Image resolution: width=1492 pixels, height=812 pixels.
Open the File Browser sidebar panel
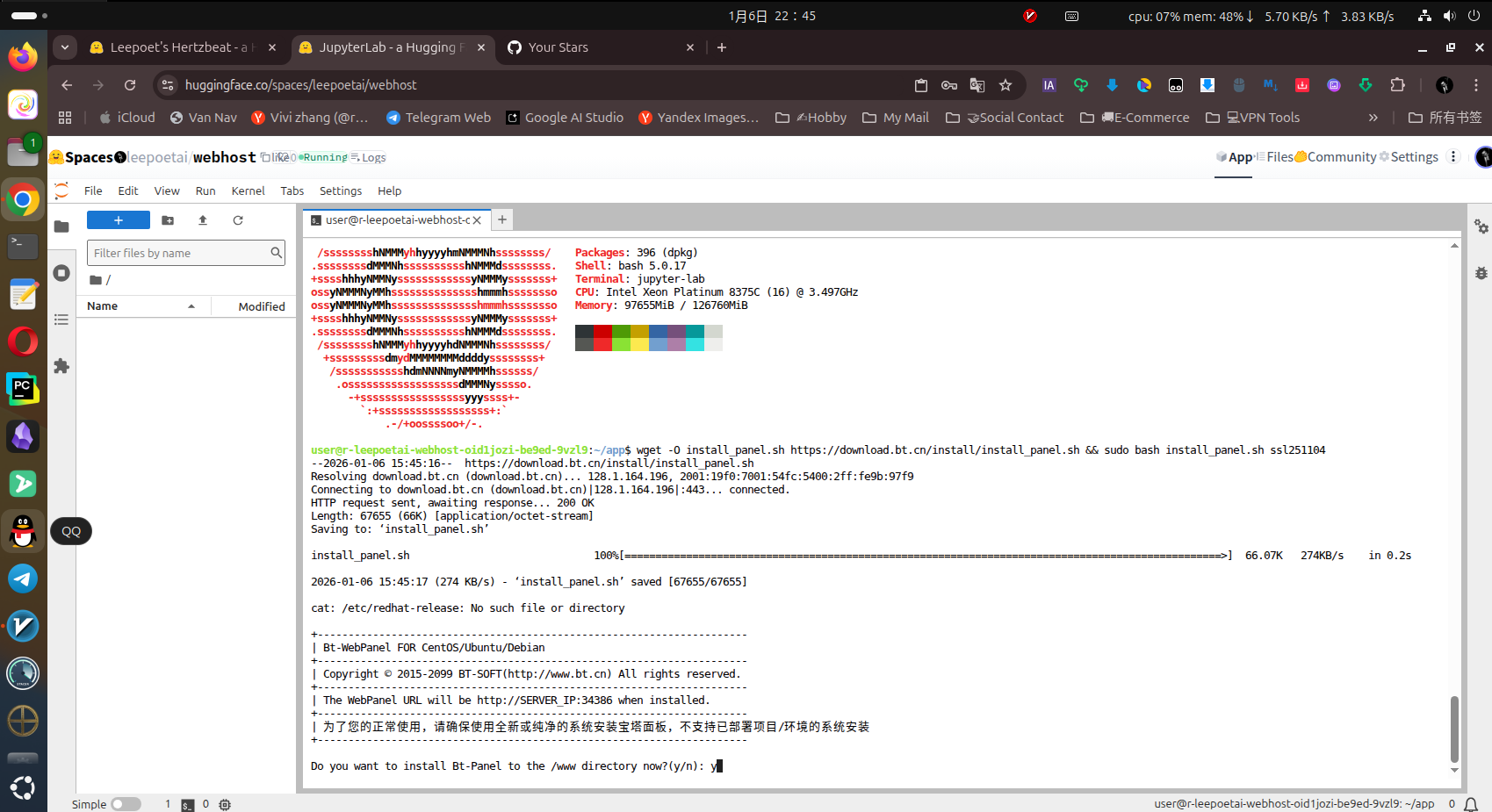click(x=61, y=226)
